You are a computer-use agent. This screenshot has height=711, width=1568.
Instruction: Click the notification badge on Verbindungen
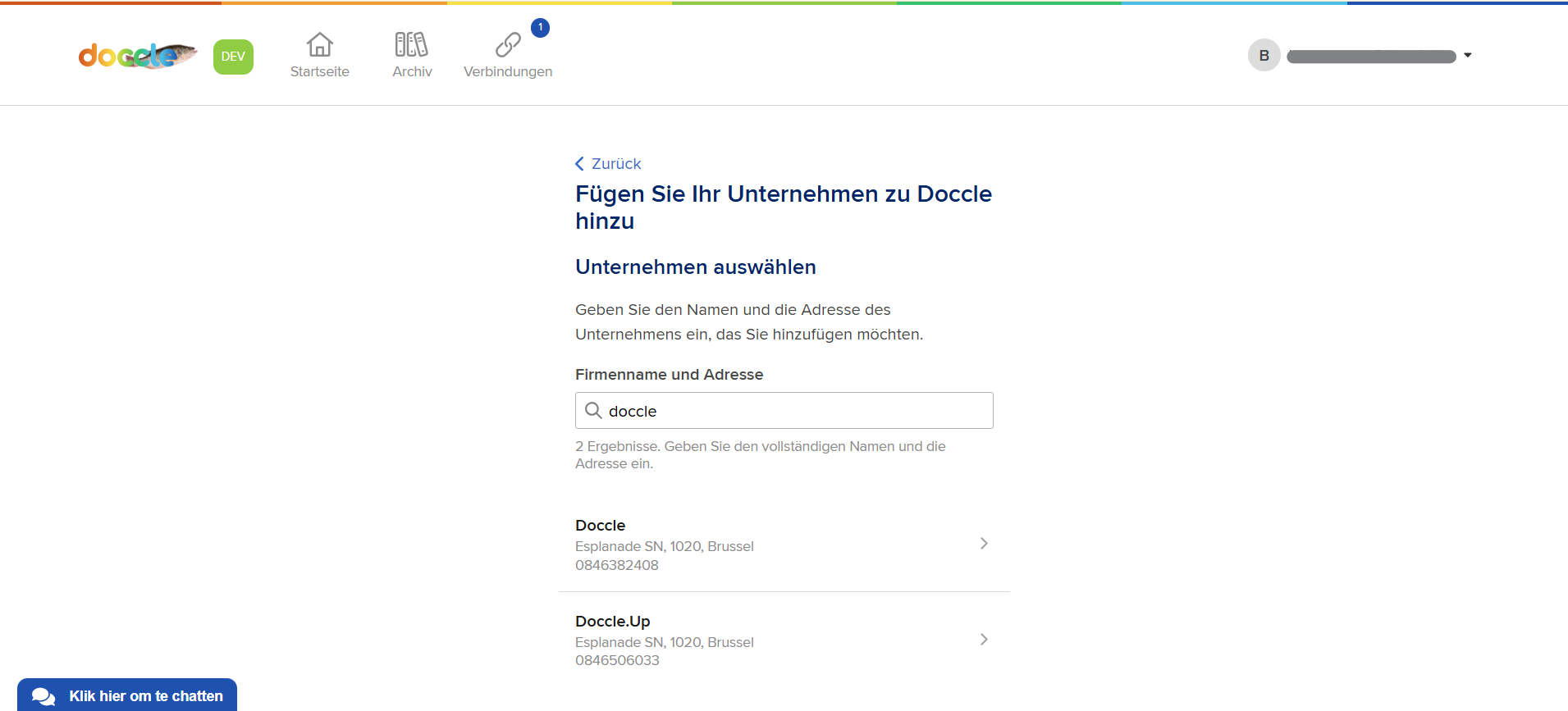pos(540,28)
